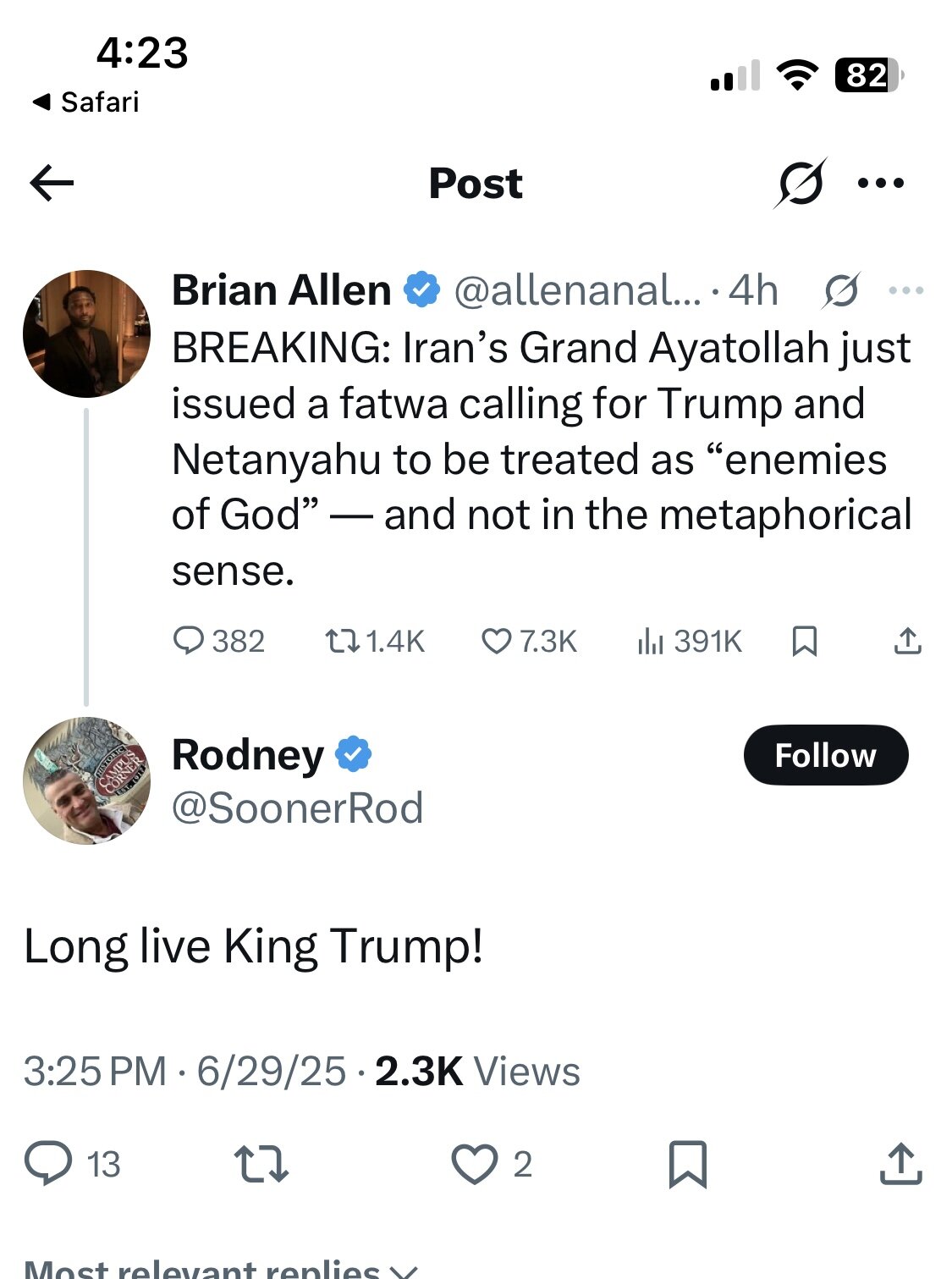
Task: Repost Rodney's Long live King Trump post
Action: pyautogui.click(x=261, y=1164)
